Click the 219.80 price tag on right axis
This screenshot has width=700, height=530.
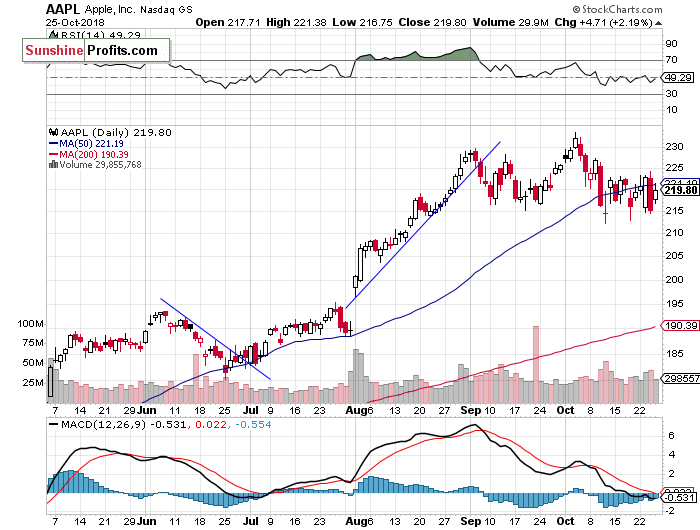679,191
